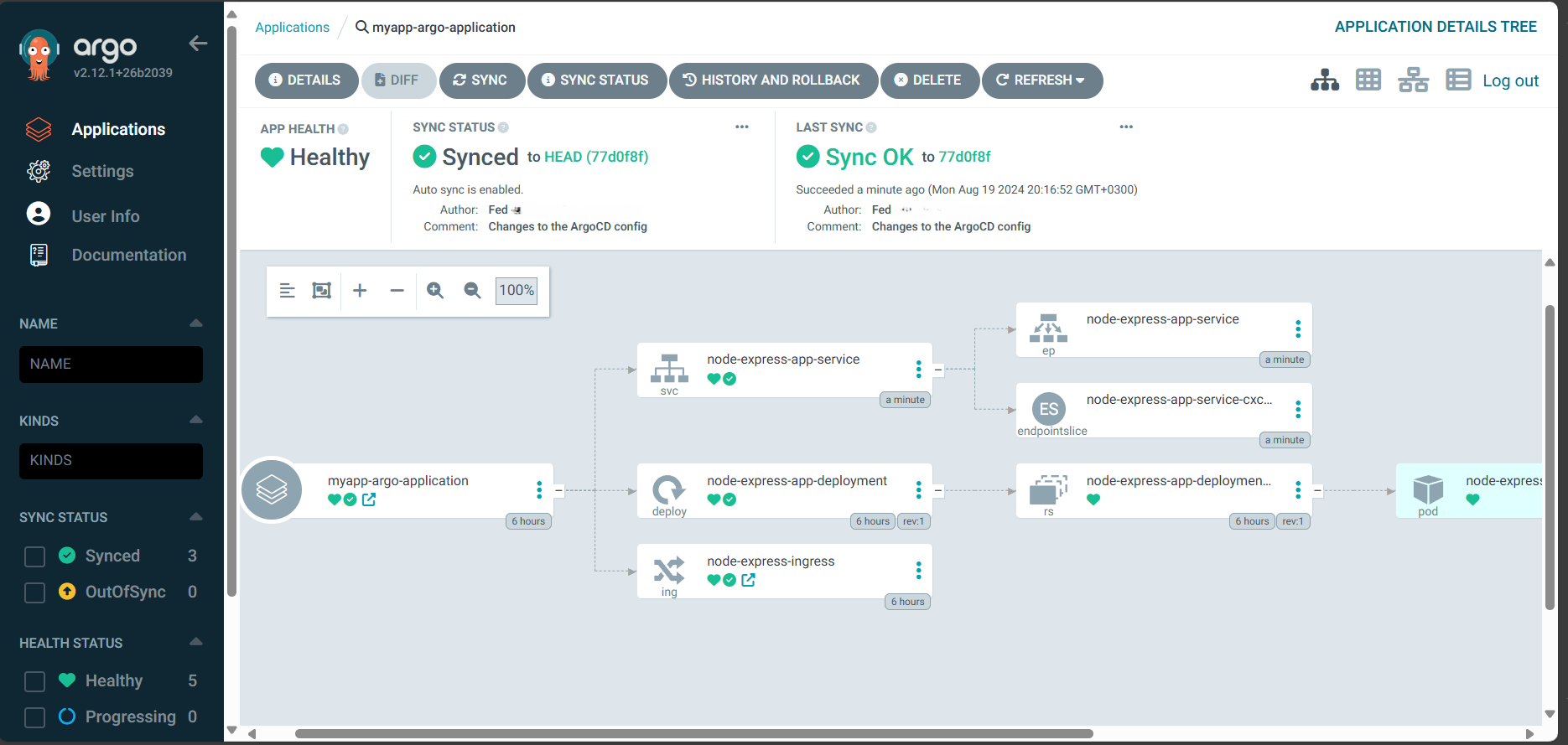Switch to list view icon
Screen dimensions: 1568x745
(x=1458, y=80)
